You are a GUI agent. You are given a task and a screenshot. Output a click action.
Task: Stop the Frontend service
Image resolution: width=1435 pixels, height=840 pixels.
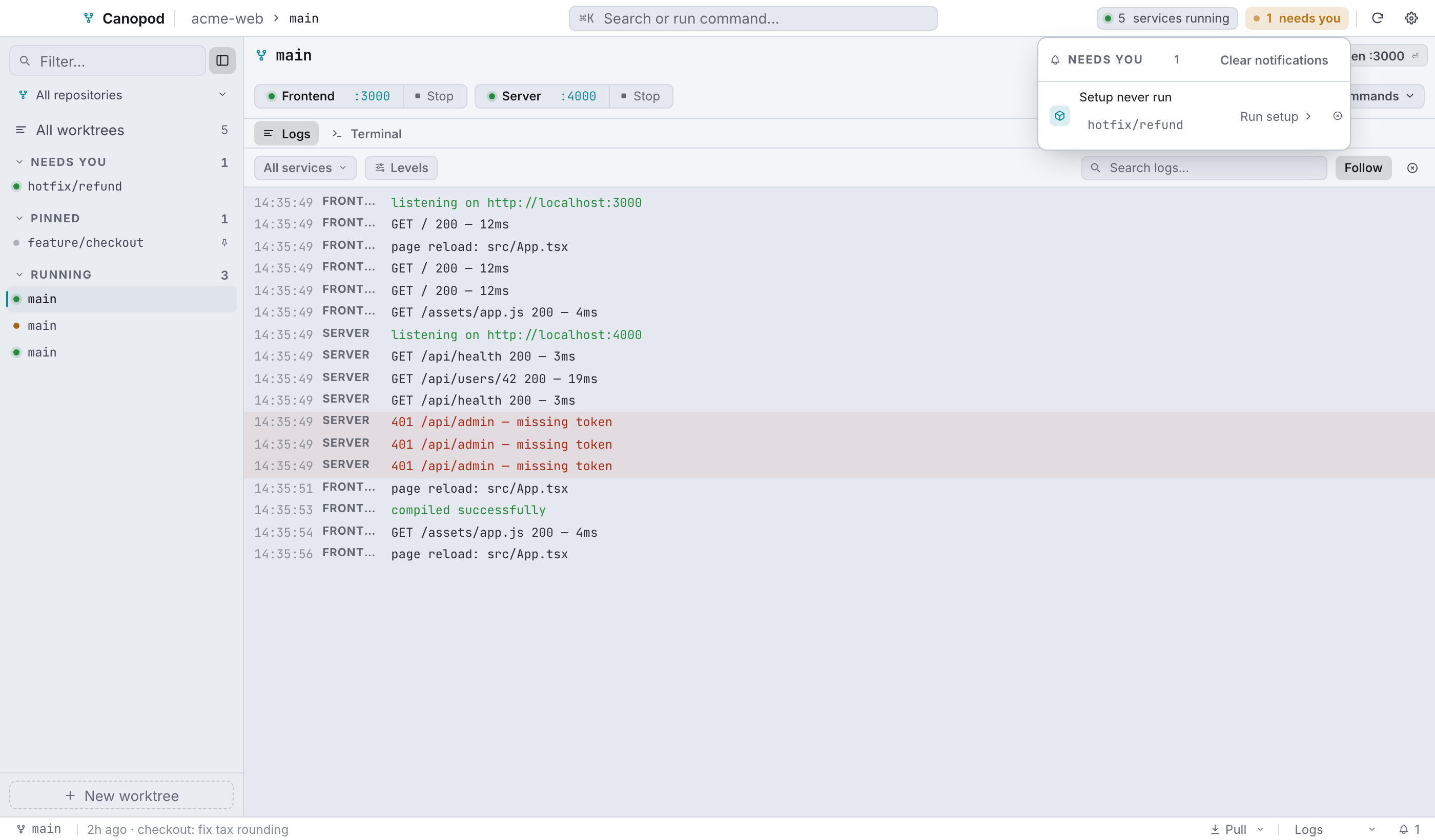coord(435,96)
